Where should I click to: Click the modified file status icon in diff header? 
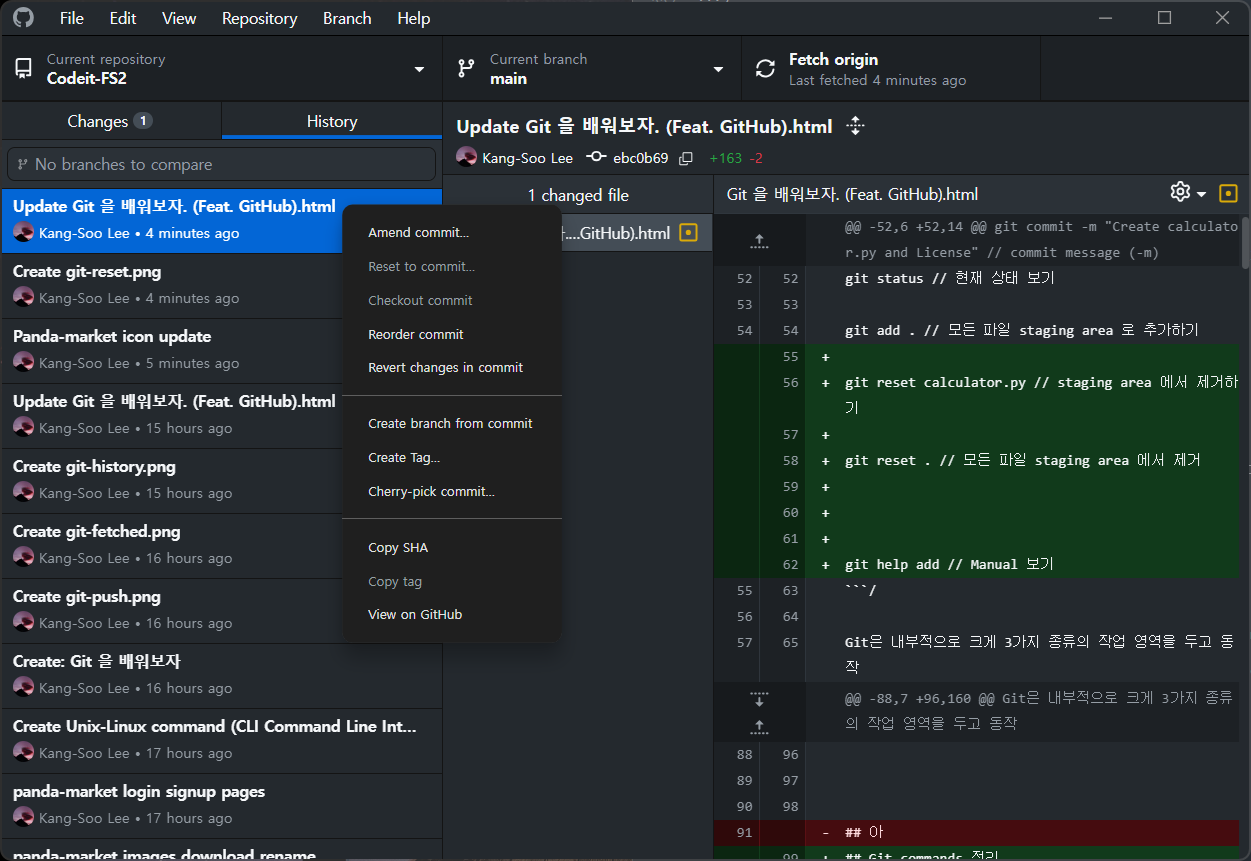pos(1228,194)
